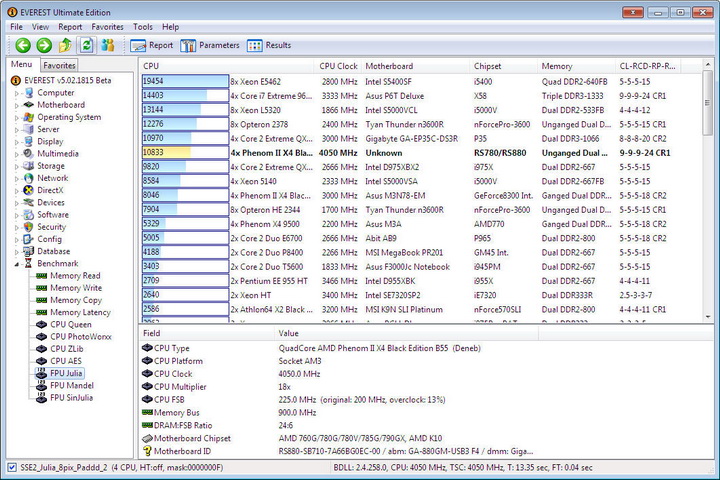The width and height of the screenshot is (720, 480).
Task: Open the Help menu
Action: (170, 27)
